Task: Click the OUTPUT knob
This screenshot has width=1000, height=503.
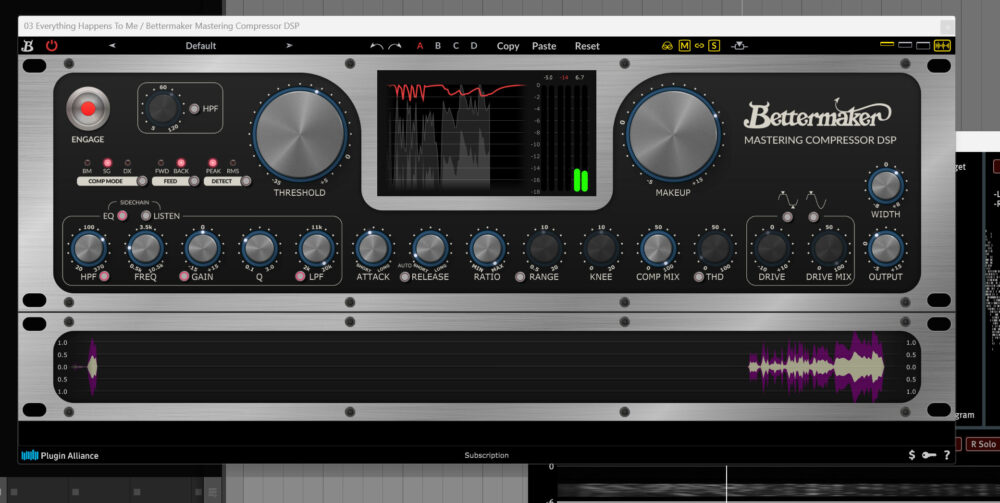Action: 886,249
